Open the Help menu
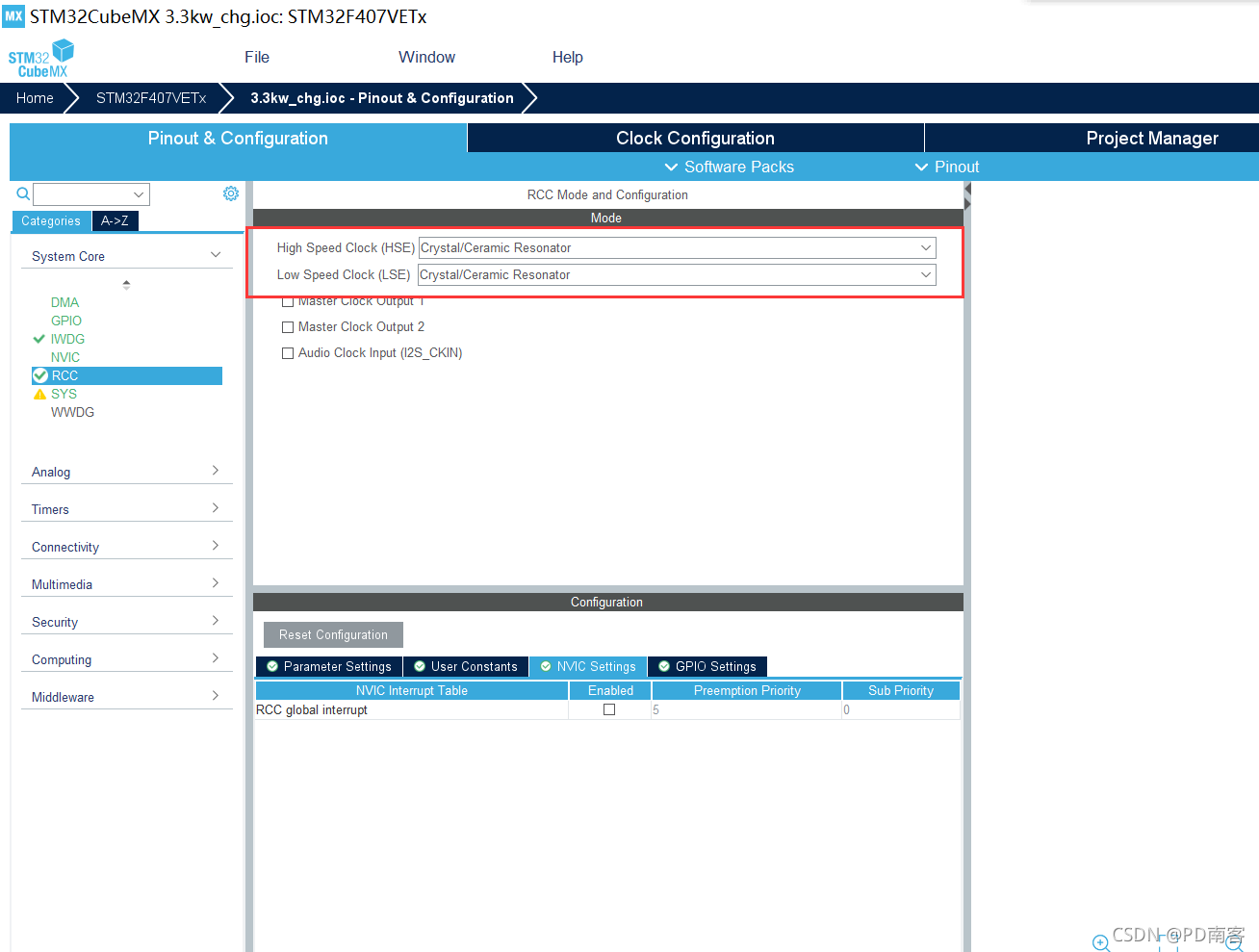This screenshot has height=952, width=1259. coord(567,57)
